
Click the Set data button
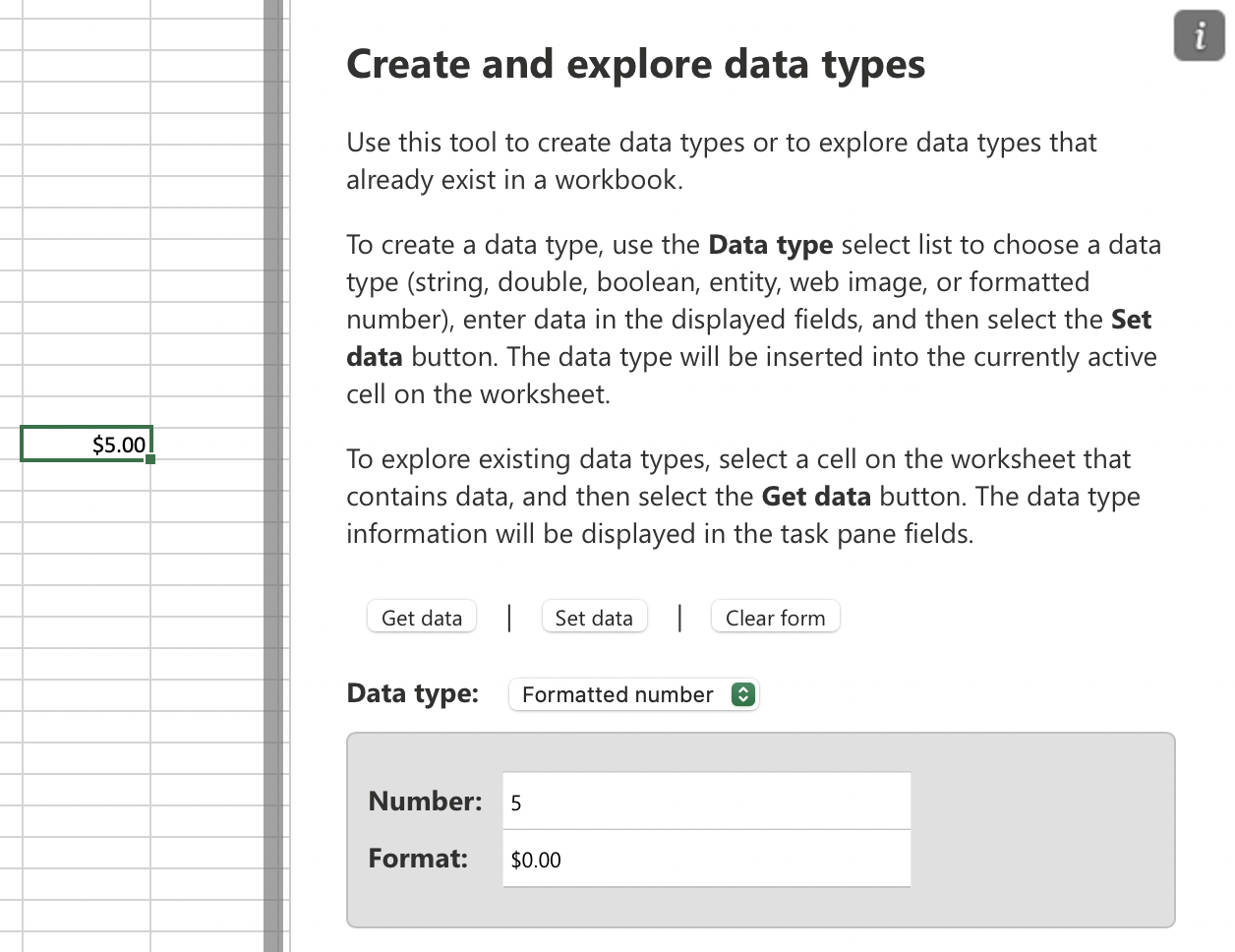(594, 617)
